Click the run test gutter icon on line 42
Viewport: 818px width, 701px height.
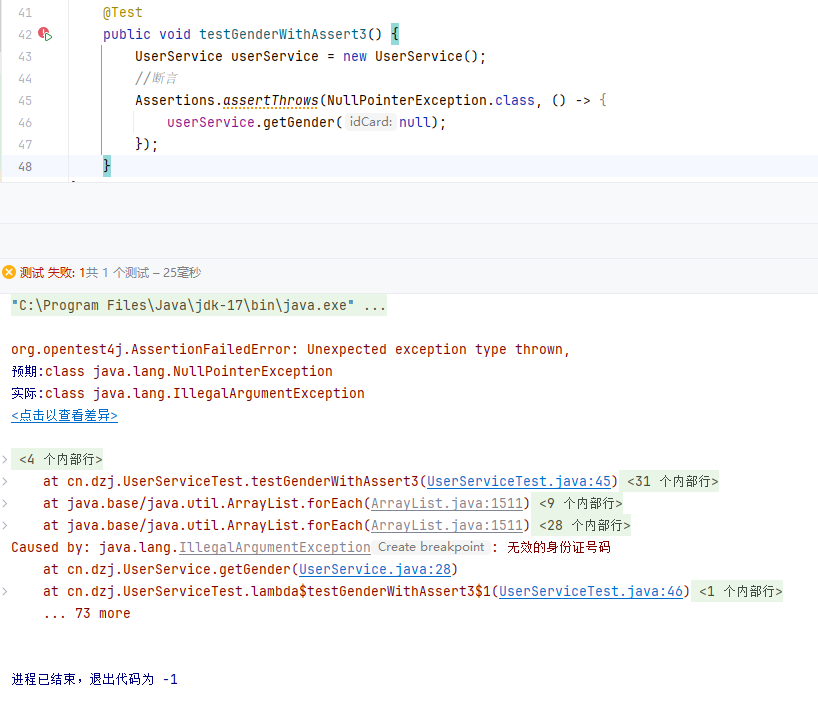point(45,35)
